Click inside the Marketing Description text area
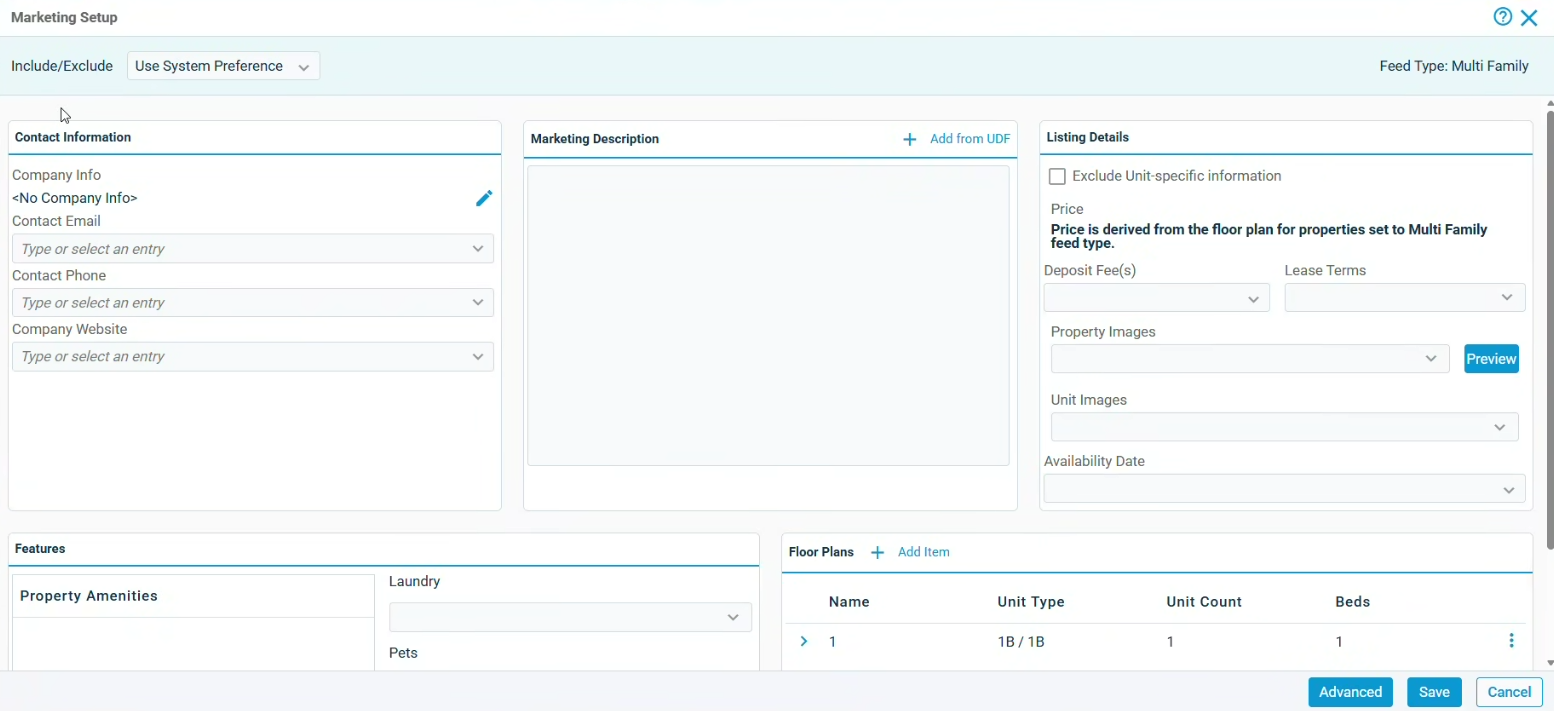The width and height of the screenshot is (1554, 711). pyautogui.click(x=768, y=315)
